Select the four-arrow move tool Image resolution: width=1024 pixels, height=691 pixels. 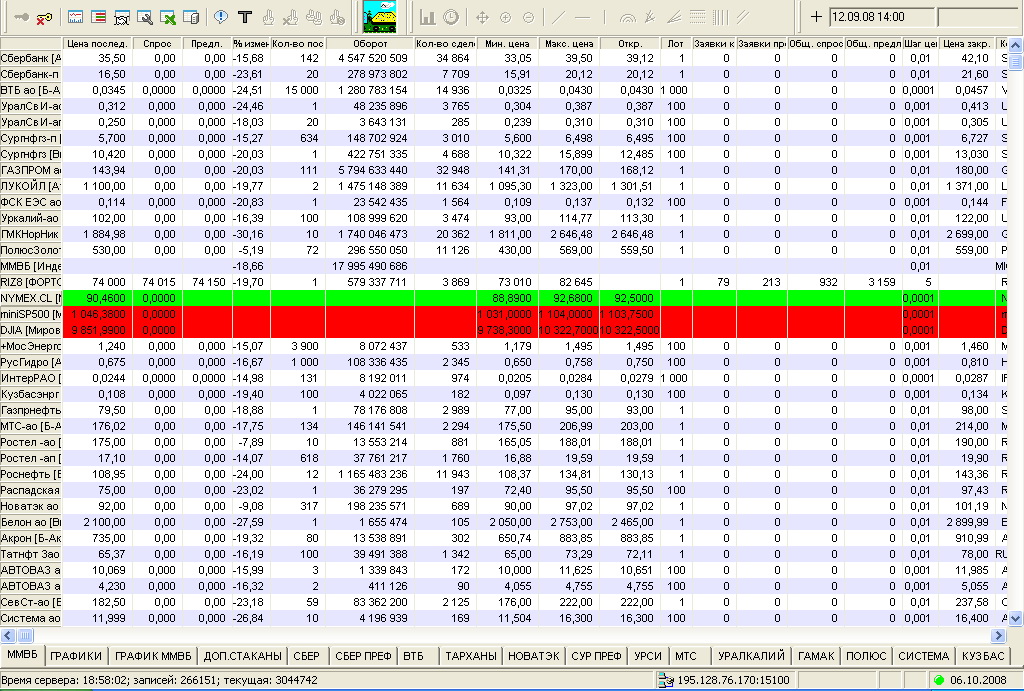click(483, 18)
